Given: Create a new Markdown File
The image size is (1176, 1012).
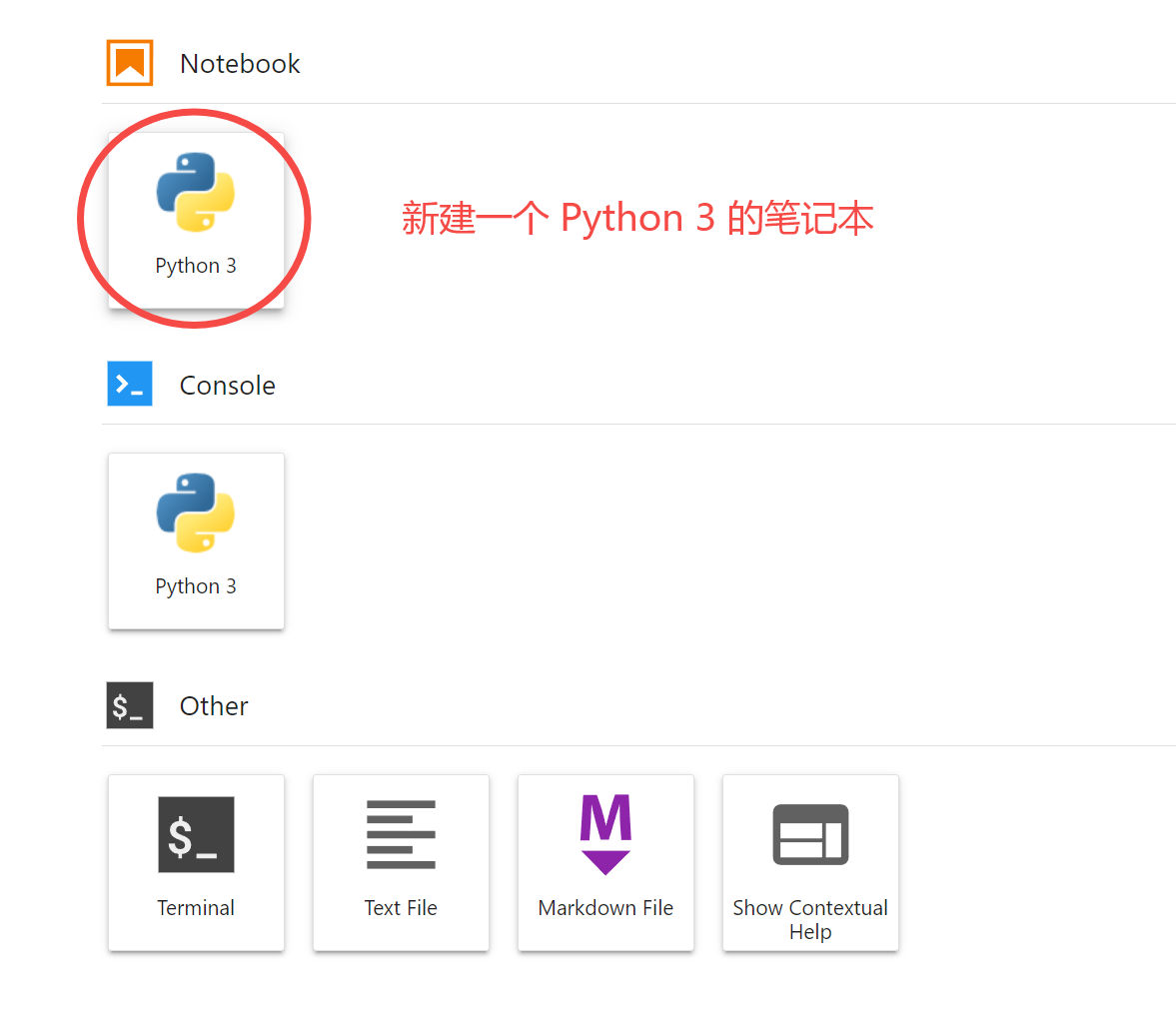Looking at the screenshot, I should click(x=605, y=862).
